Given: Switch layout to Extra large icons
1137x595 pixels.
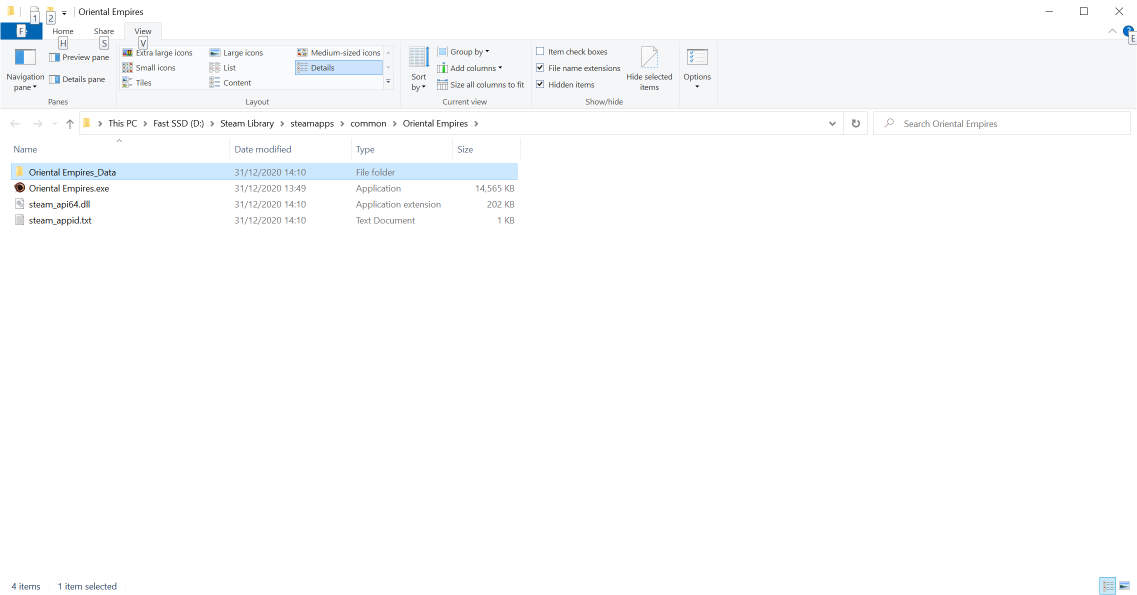Looking at the screenshot, I should (157, 53).
